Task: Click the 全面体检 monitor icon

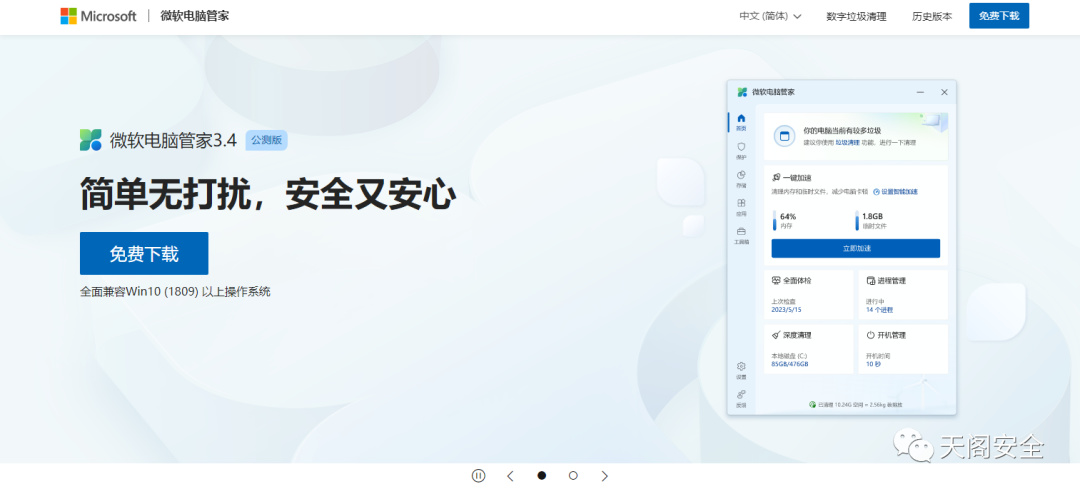Action: [x=776, y=280]
